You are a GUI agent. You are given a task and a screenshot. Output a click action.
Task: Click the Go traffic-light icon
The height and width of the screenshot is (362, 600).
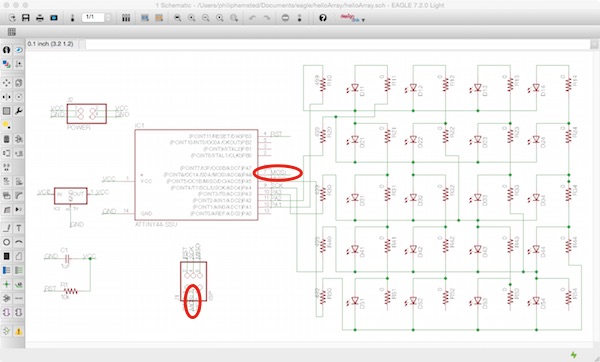click(x=299, y=18)
